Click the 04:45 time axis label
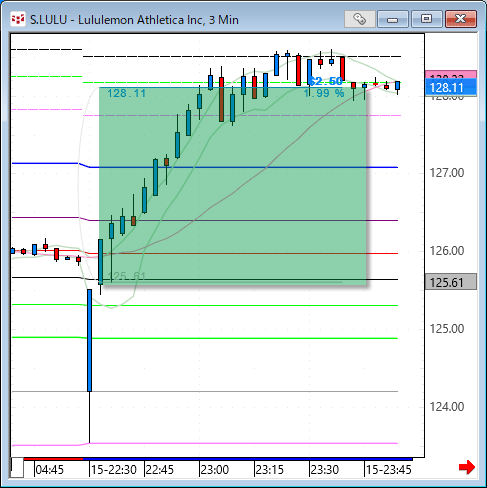 tap(49, 470)
